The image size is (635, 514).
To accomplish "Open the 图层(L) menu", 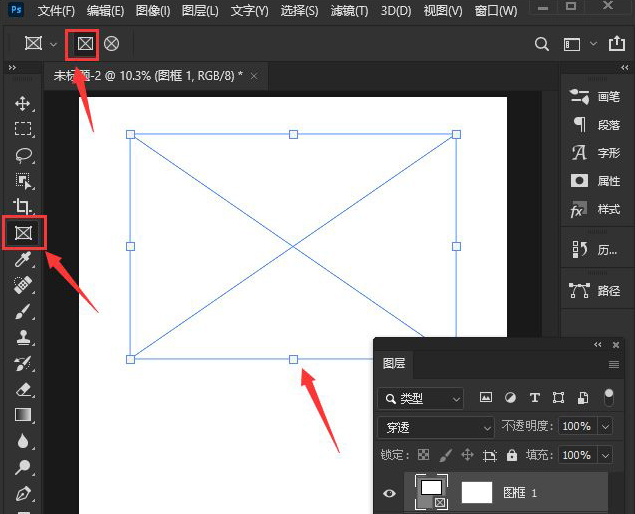I will click(200, 11).
